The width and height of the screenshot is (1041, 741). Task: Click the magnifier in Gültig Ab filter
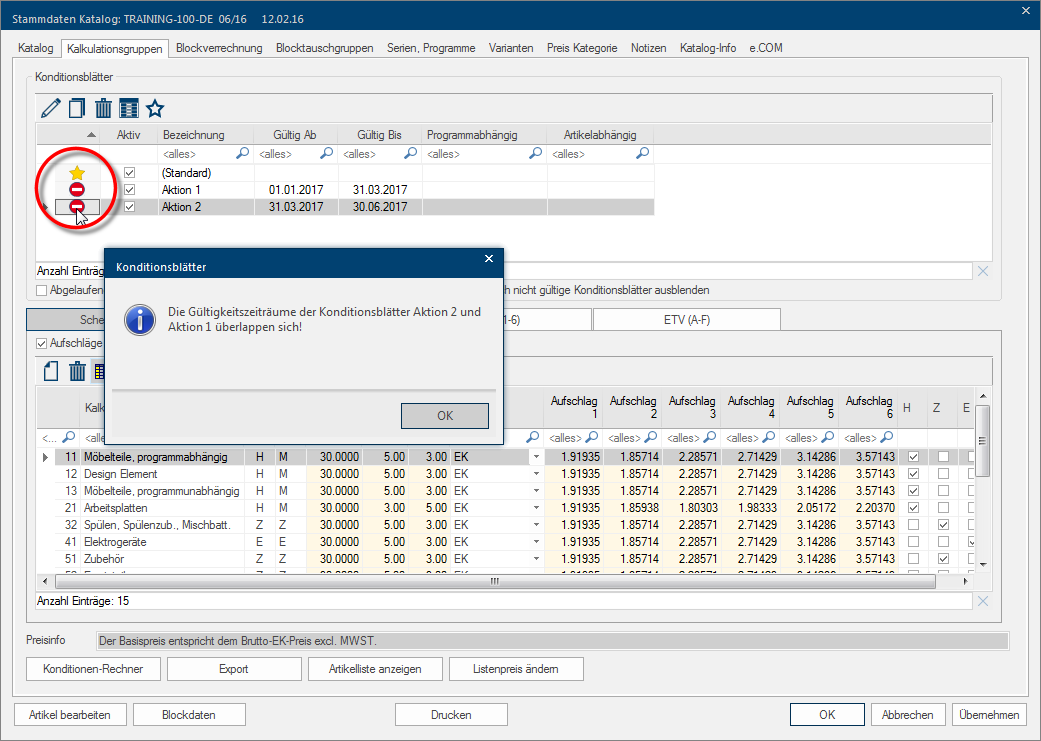pos(326,154)
